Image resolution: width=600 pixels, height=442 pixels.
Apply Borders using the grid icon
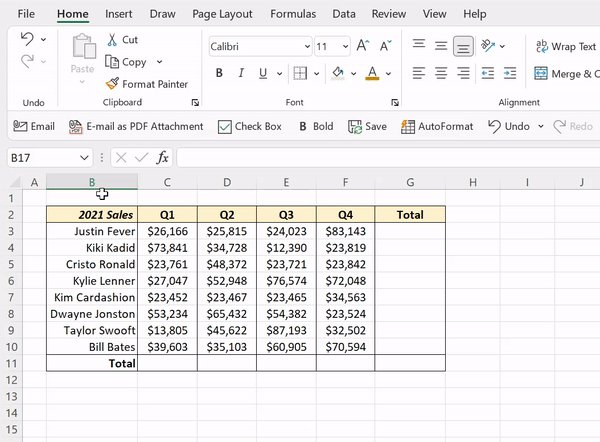pos(300,73)
